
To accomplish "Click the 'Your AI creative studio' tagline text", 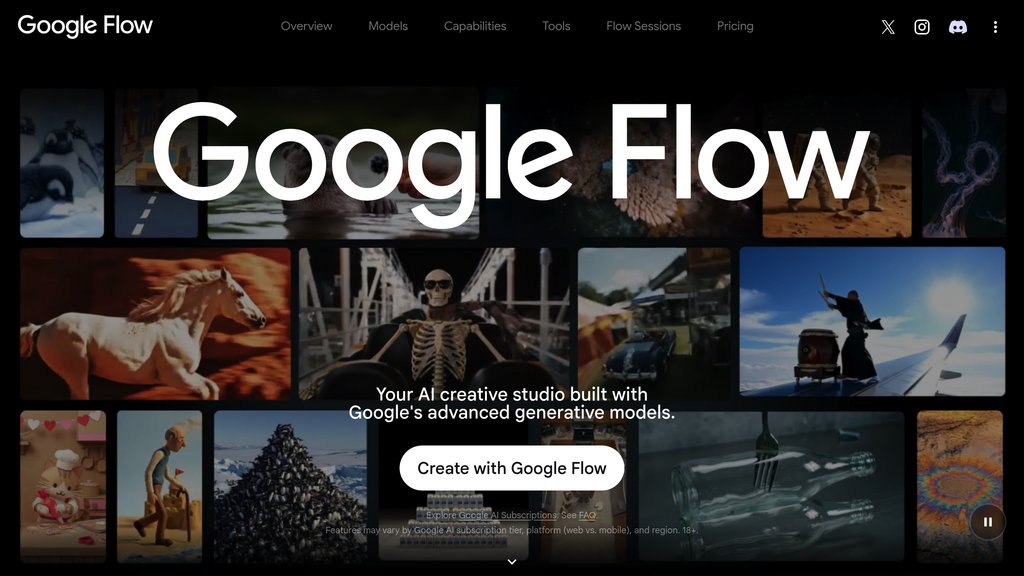I will (x=512, y=404).
